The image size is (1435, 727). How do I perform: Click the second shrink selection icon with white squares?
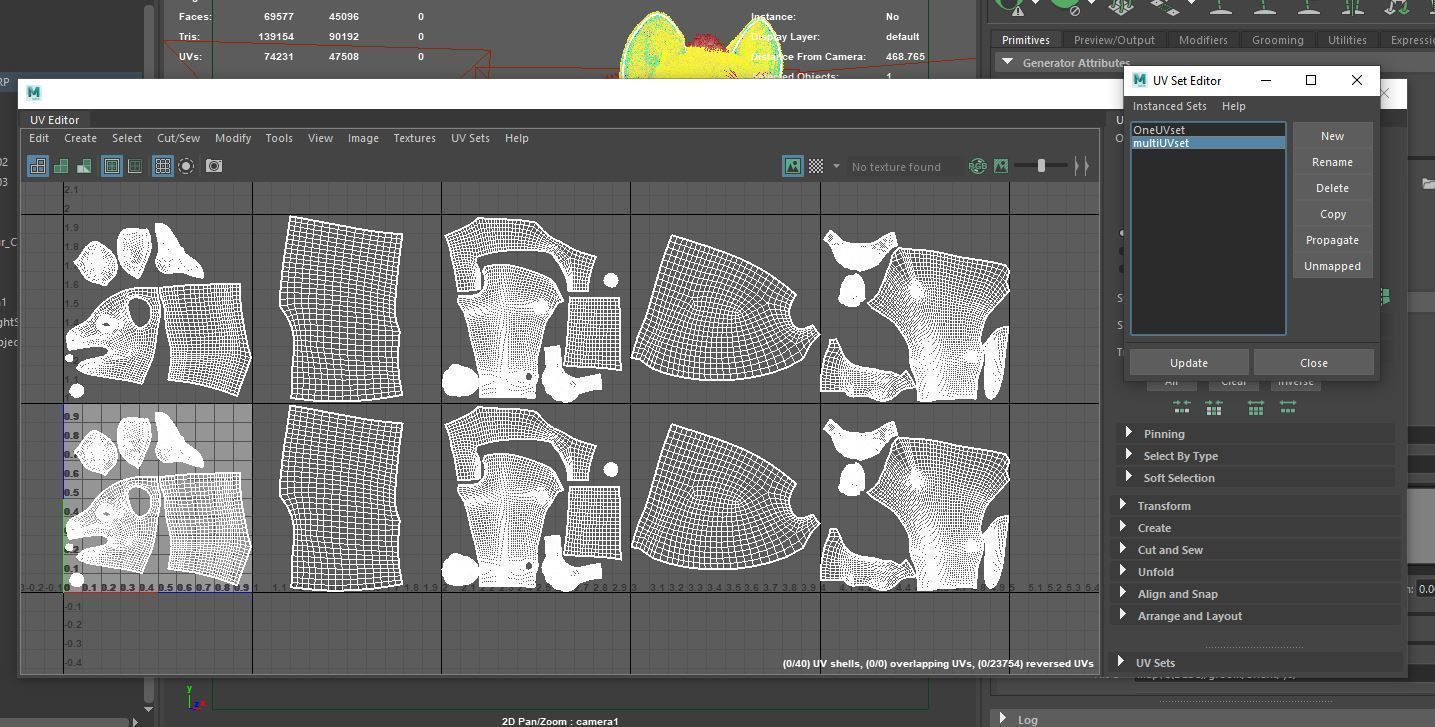[x=1214, y=407]
